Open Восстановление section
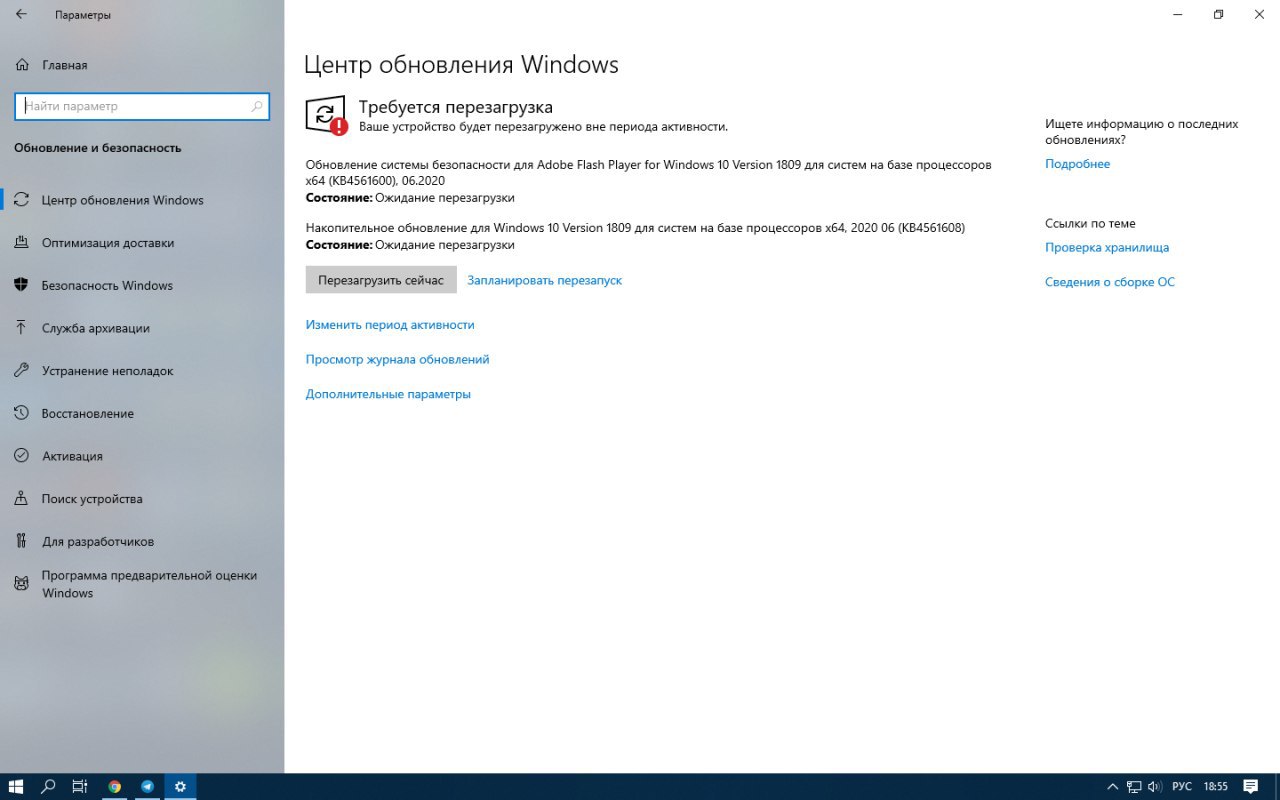The image size is (1280, 800). click(142, 414)
